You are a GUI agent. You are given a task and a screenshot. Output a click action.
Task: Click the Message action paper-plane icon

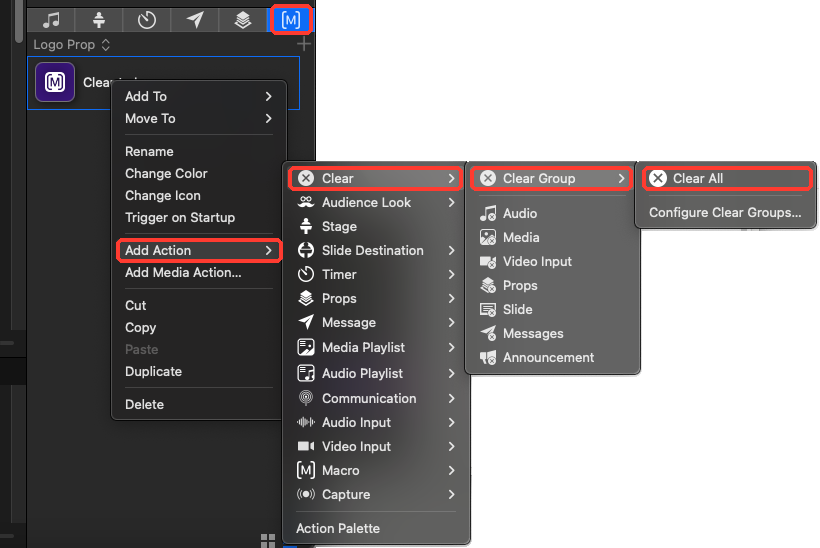[x=306, y=322]
